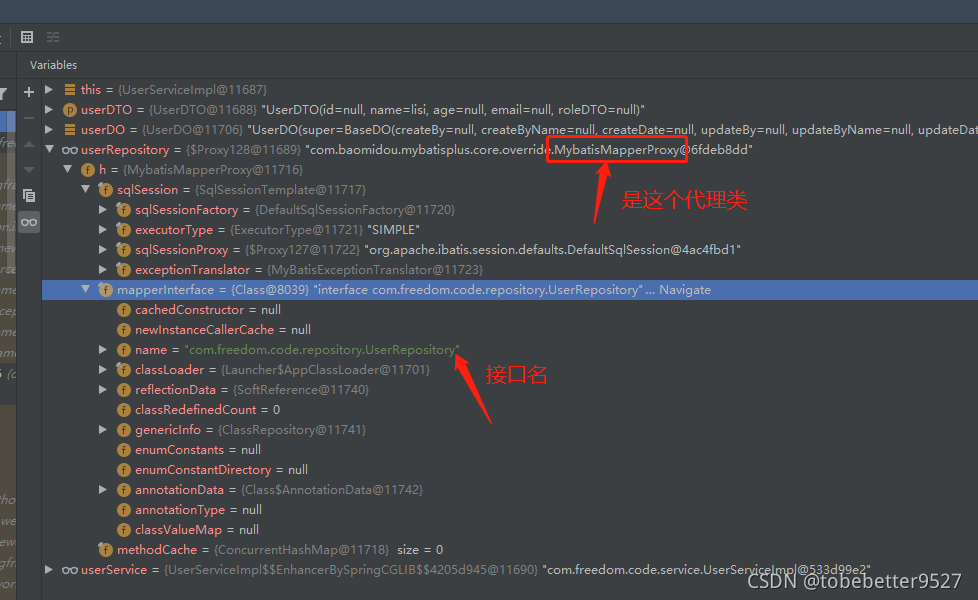Click the field icon beside cachedConstructor
Screen dimensions: 978x600
click(123, 310)
